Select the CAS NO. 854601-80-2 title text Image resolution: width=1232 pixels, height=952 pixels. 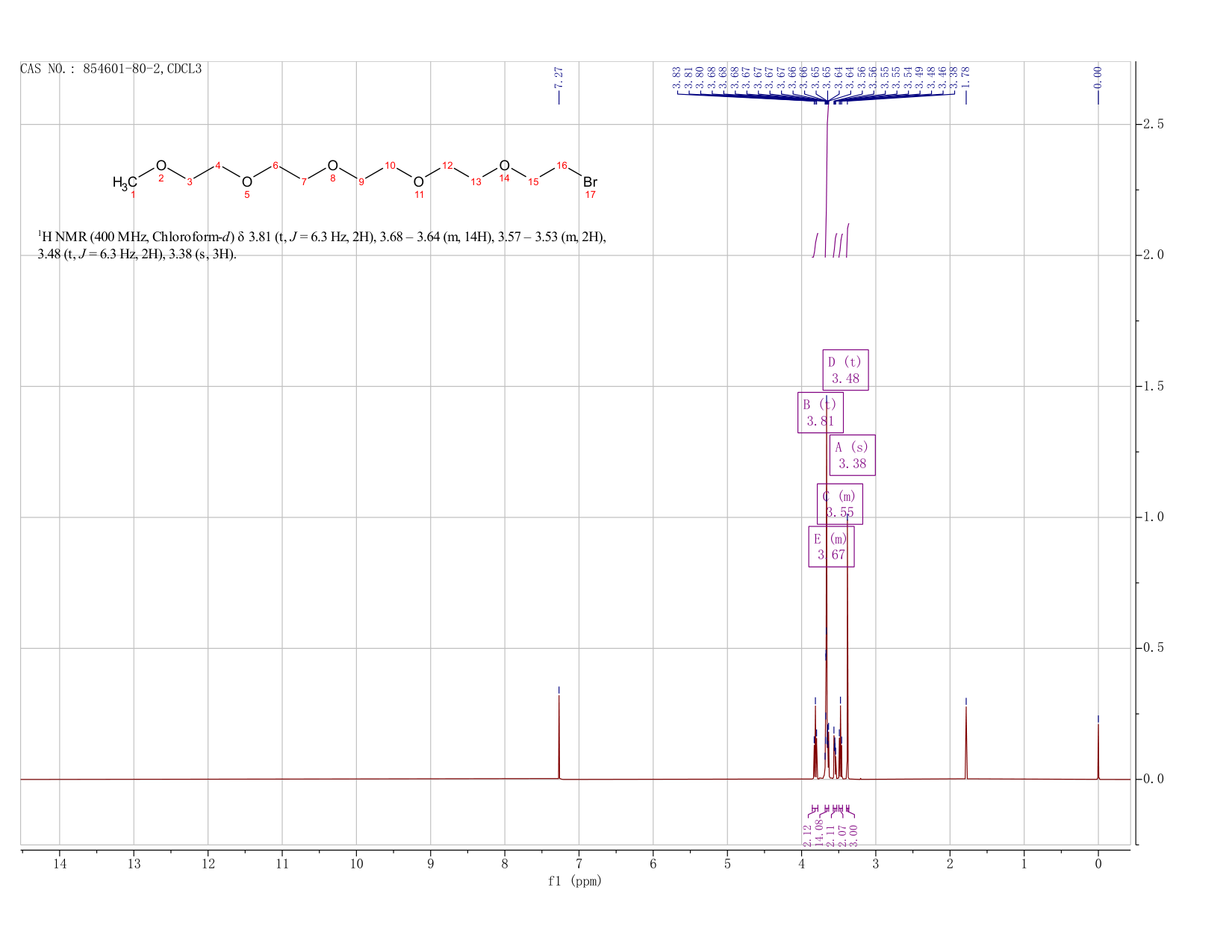tap(111, 69)
